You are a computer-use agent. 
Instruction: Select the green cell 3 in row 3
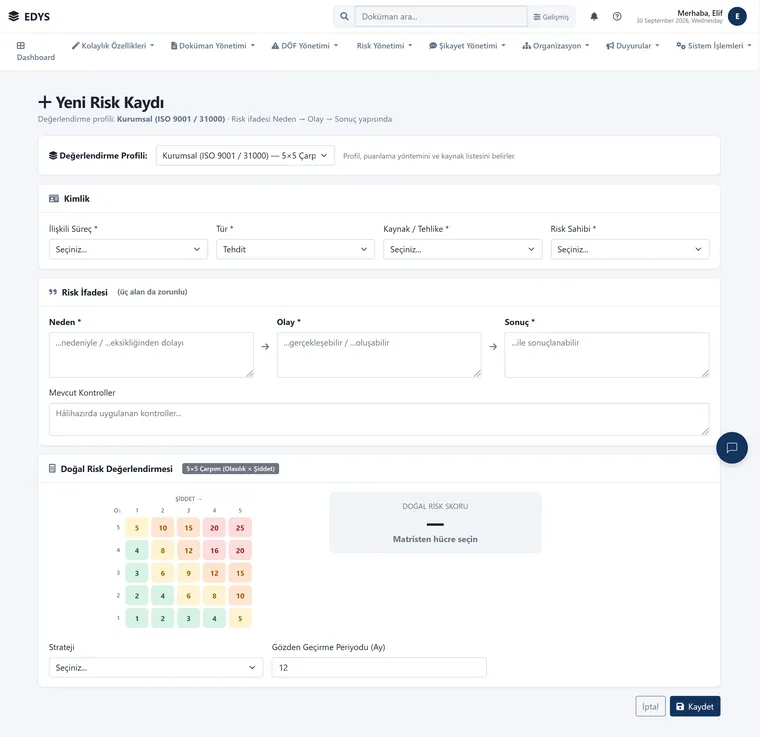pos(137,573)
